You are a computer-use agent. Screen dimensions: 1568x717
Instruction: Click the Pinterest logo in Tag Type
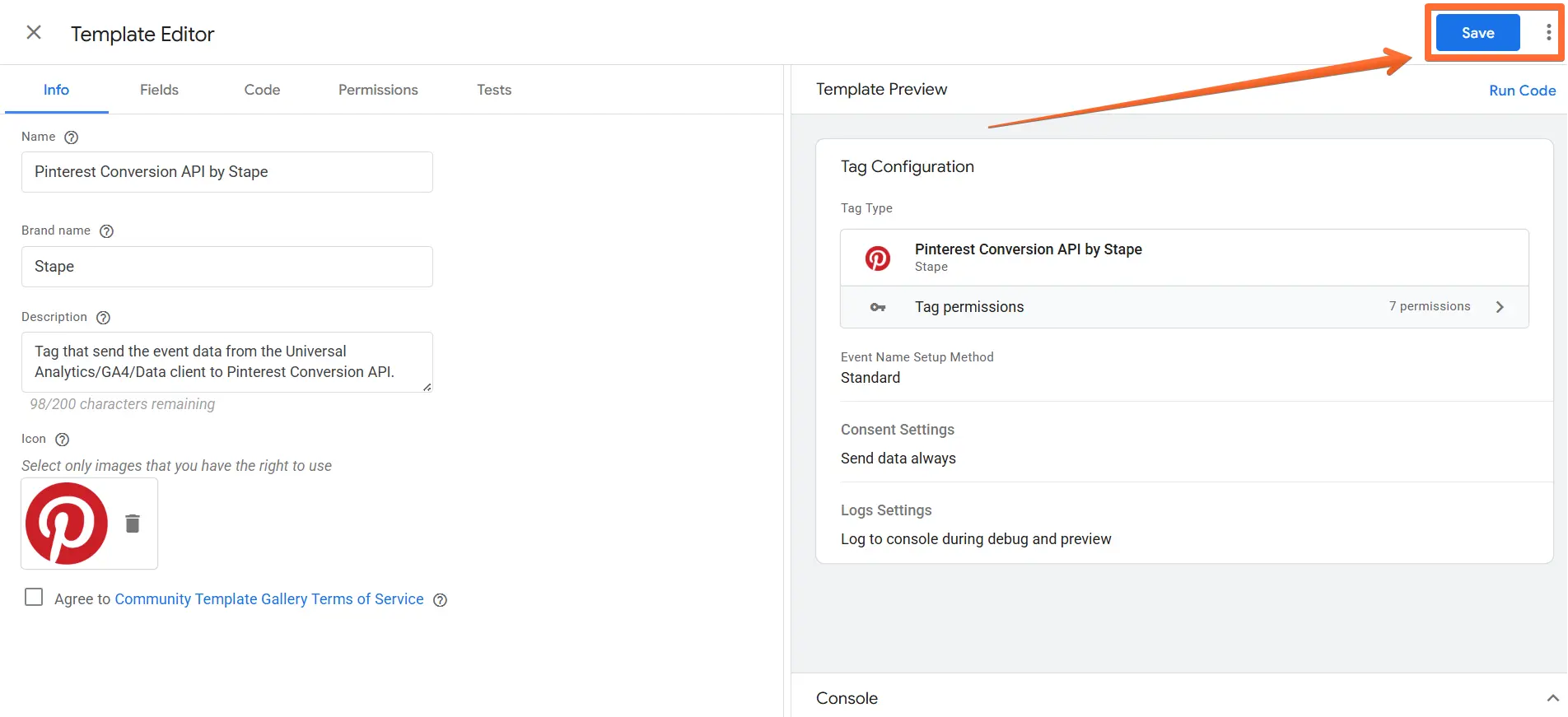(x=878, y=258)
